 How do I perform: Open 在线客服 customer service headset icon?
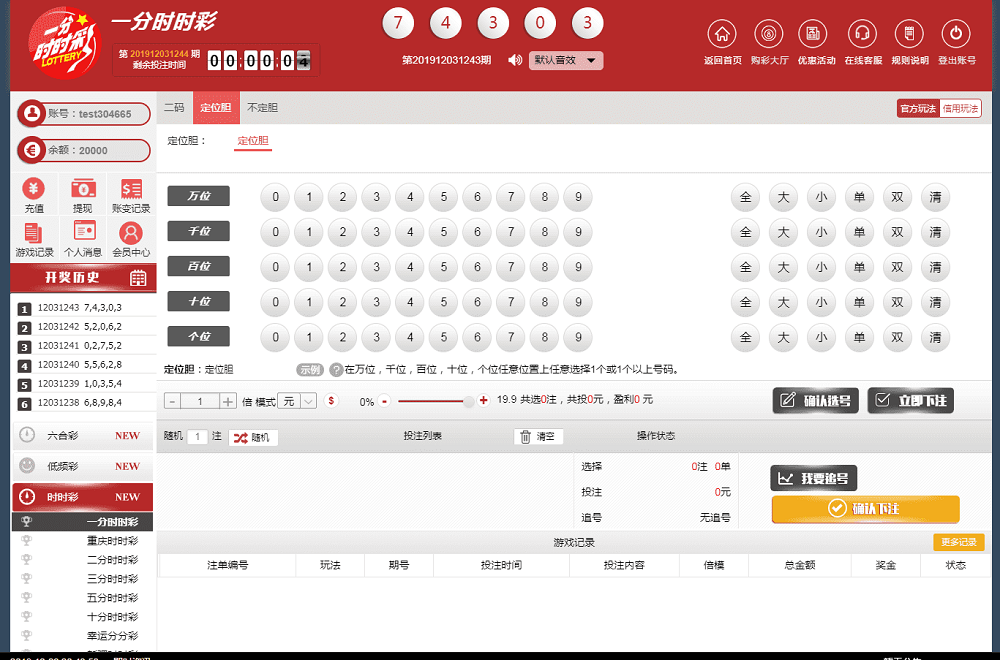[862, 34]
